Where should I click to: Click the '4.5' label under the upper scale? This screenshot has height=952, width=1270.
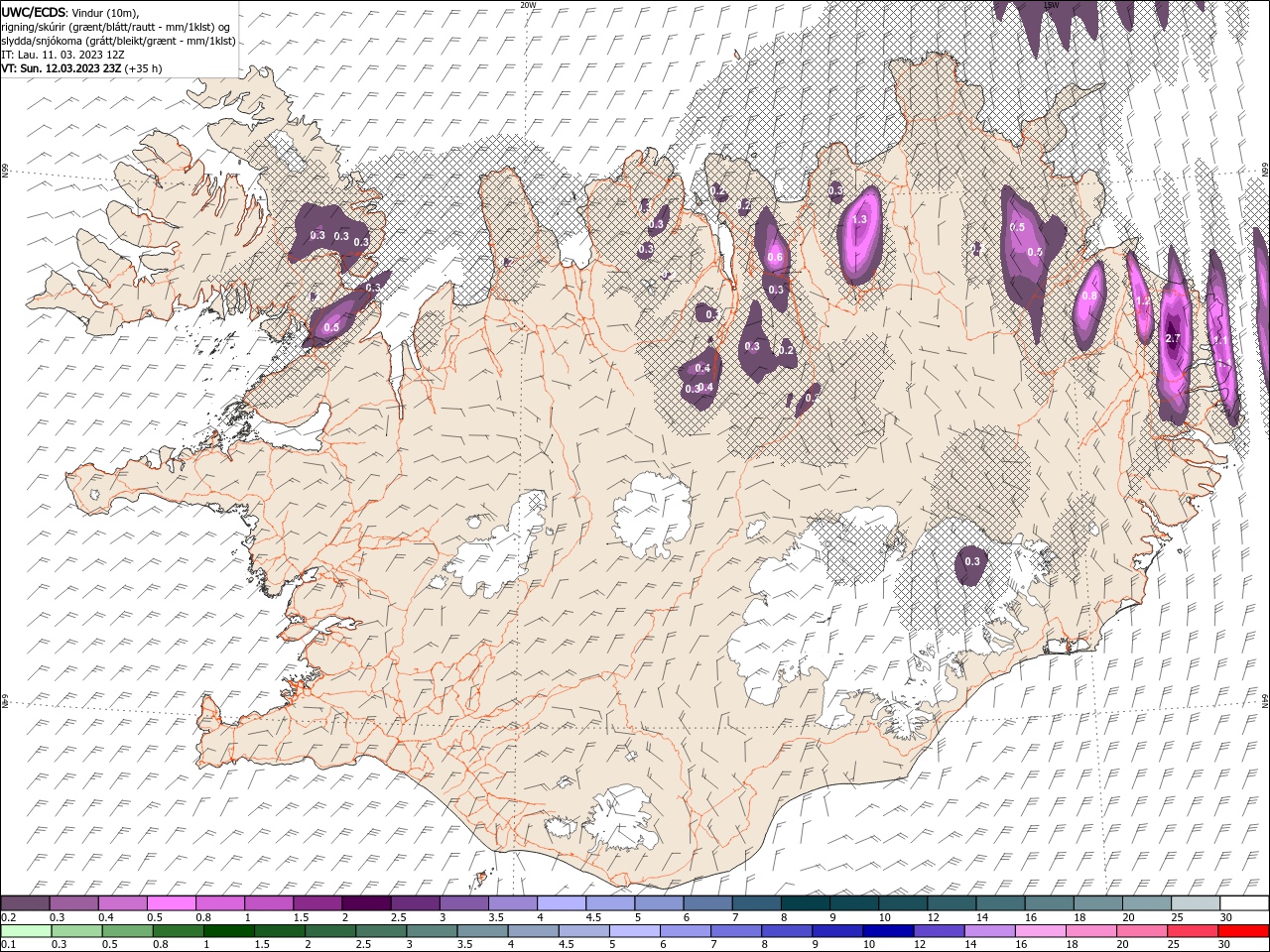pos(592,917)
